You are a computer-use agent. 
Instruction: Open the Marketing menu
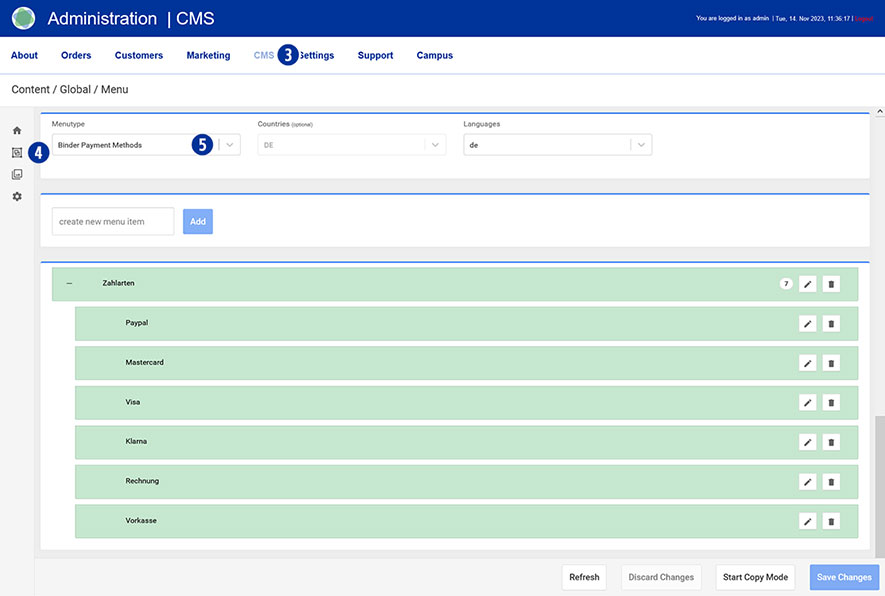tap(208, 56)
